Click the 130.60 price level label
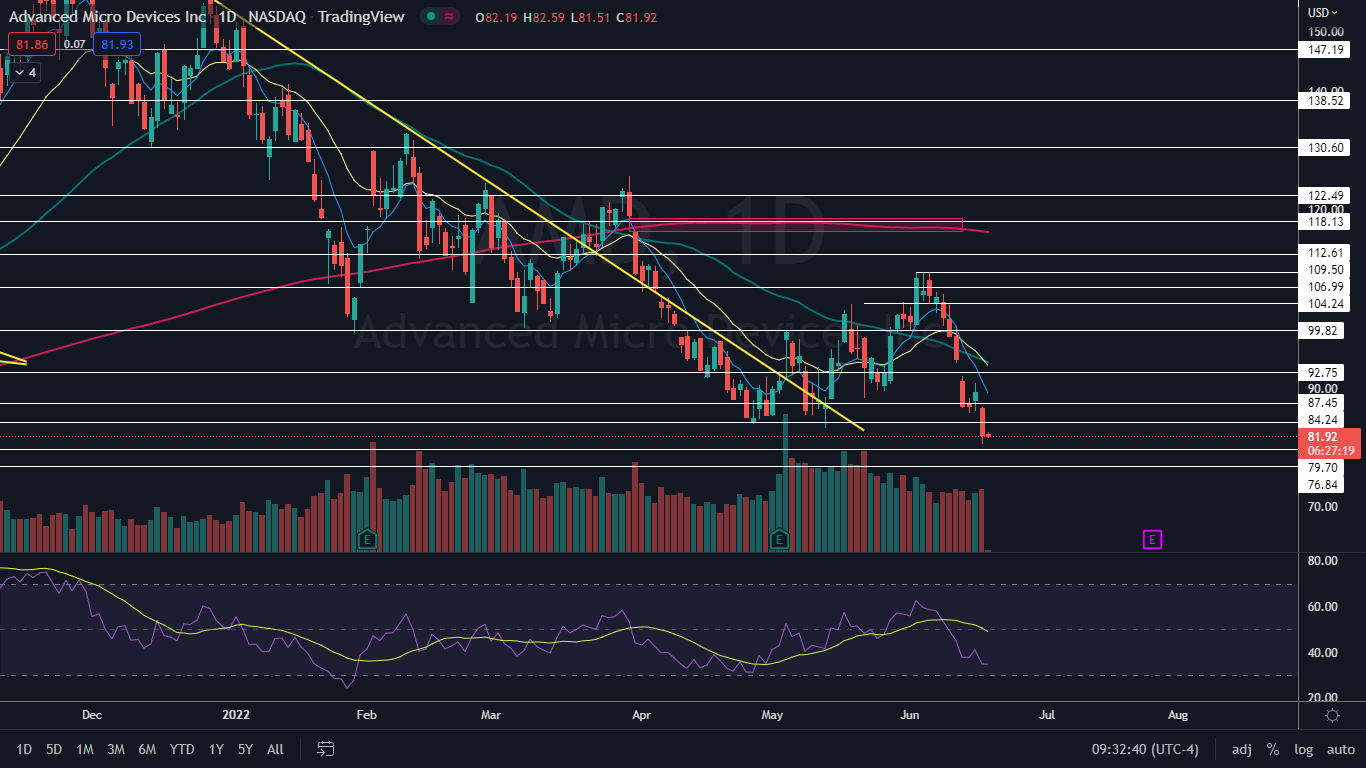1366x768 pixels. click(1326, 147)
